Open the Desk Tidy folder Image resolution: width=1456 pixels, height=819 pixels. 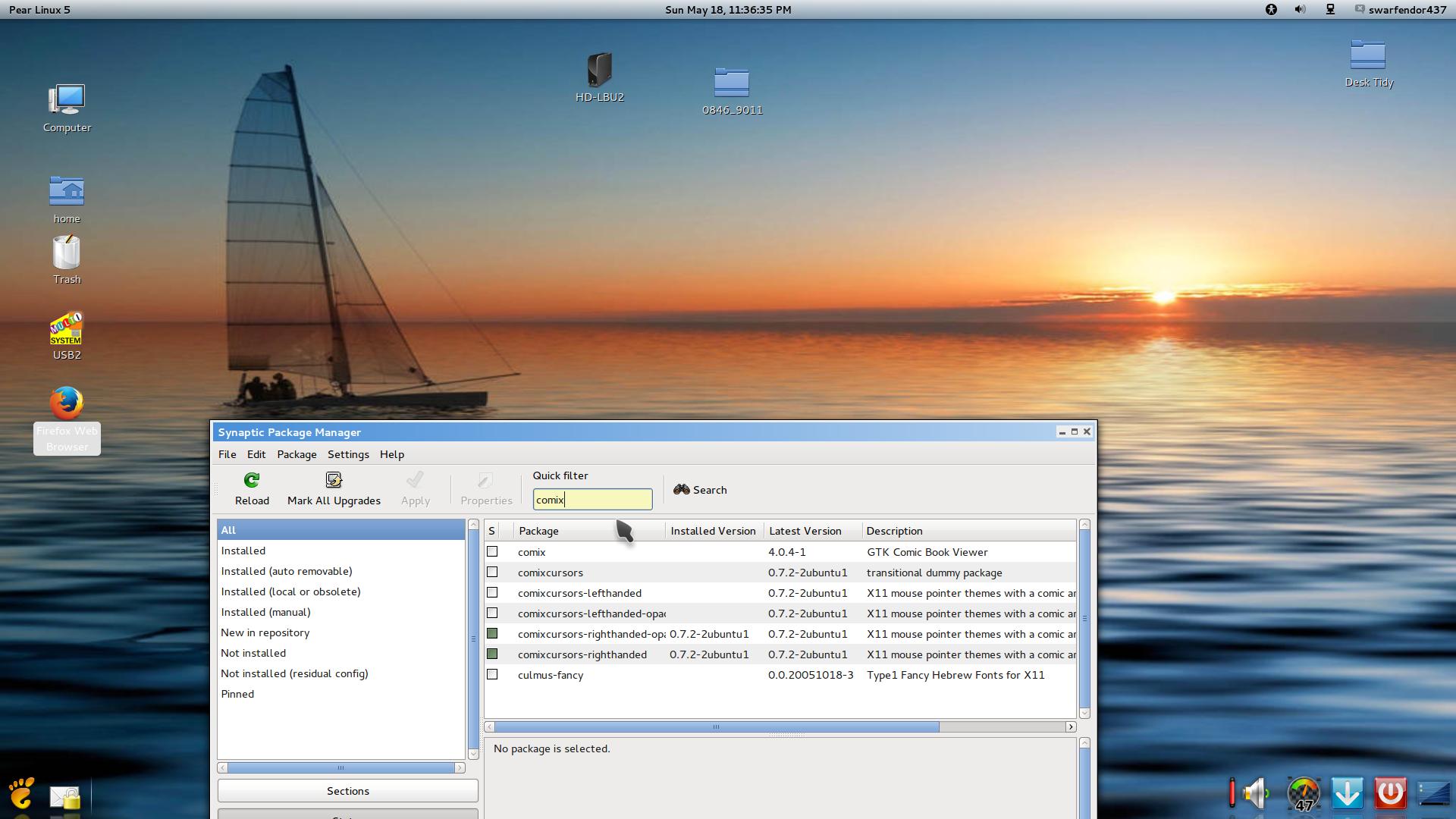(x=1368, y=55)
